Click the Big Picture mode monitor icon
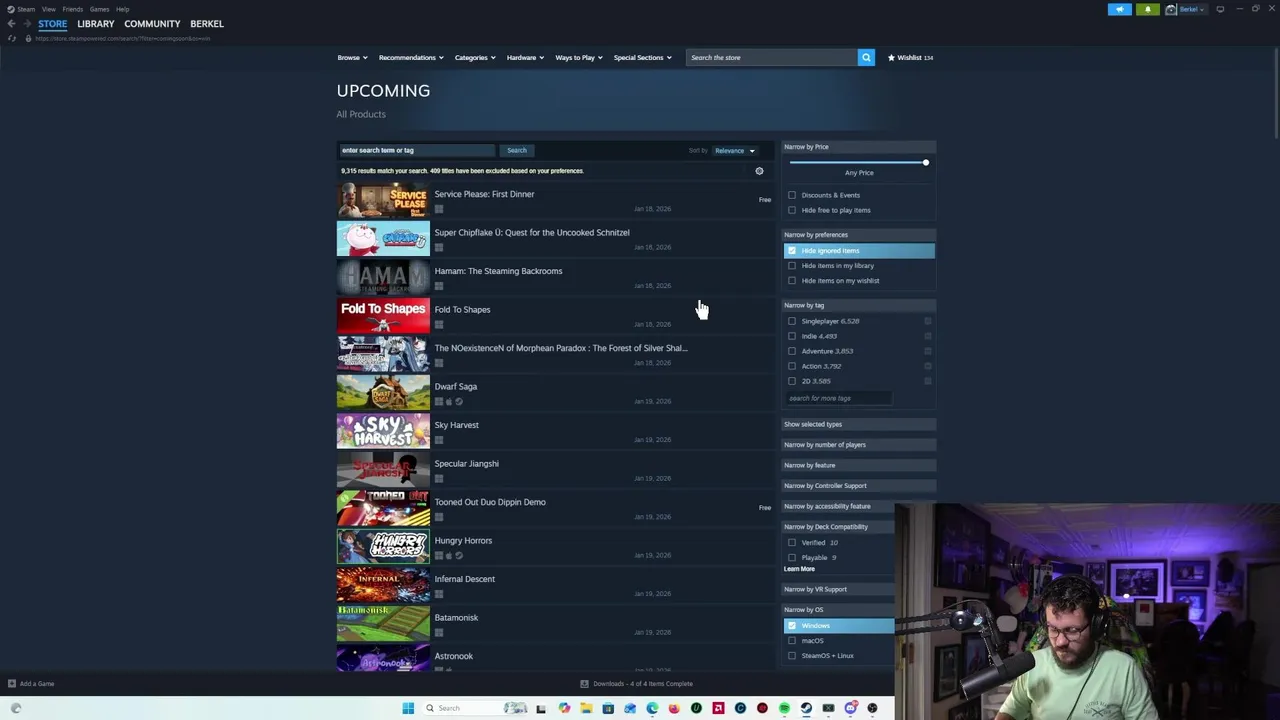Viewport: 1280px width, 720px height. 1220,9
